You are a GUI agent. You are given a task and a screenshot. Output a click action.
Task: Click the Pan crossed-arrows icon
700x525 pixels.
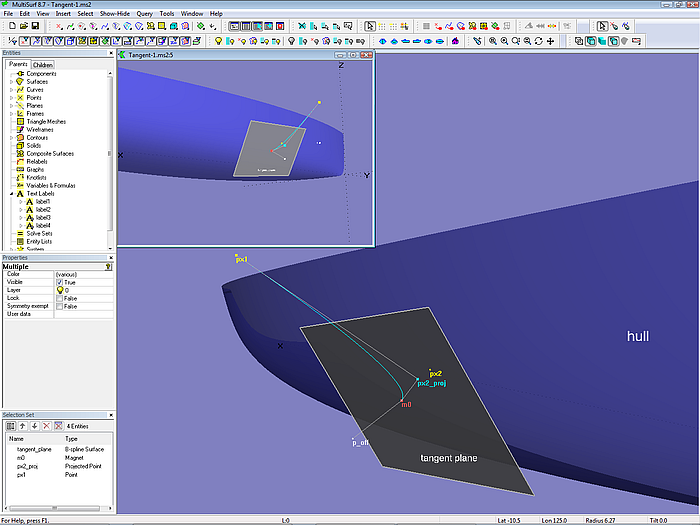coord(551,41)
